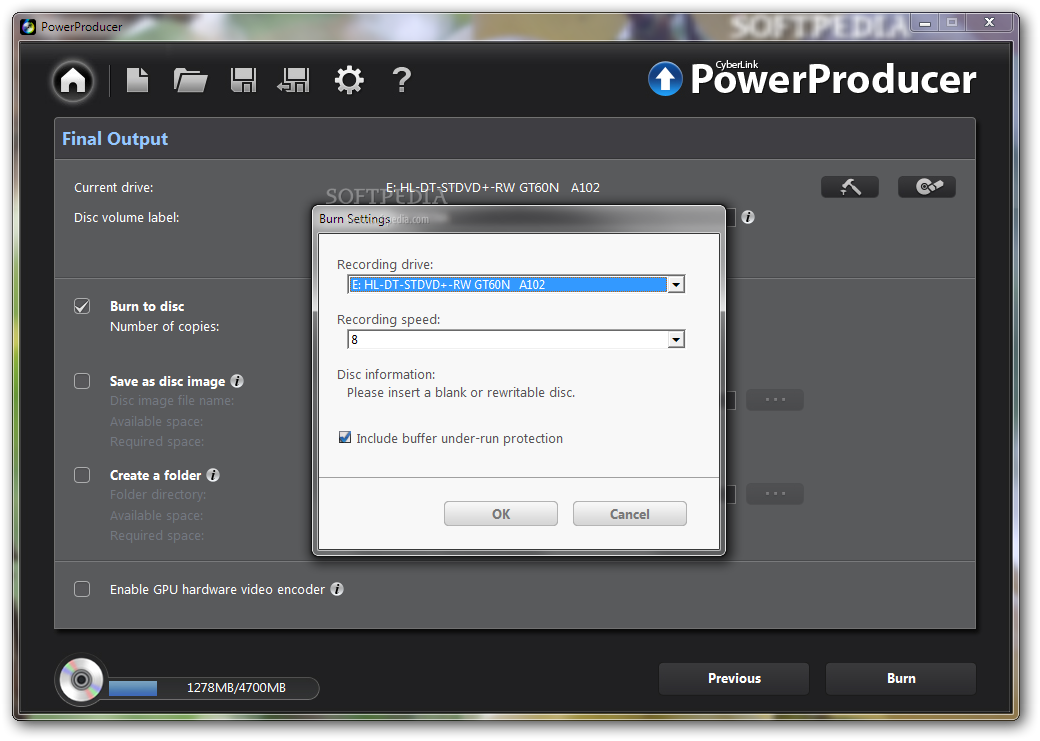
Task: Go to the Home screen icon
Action: 73,81
